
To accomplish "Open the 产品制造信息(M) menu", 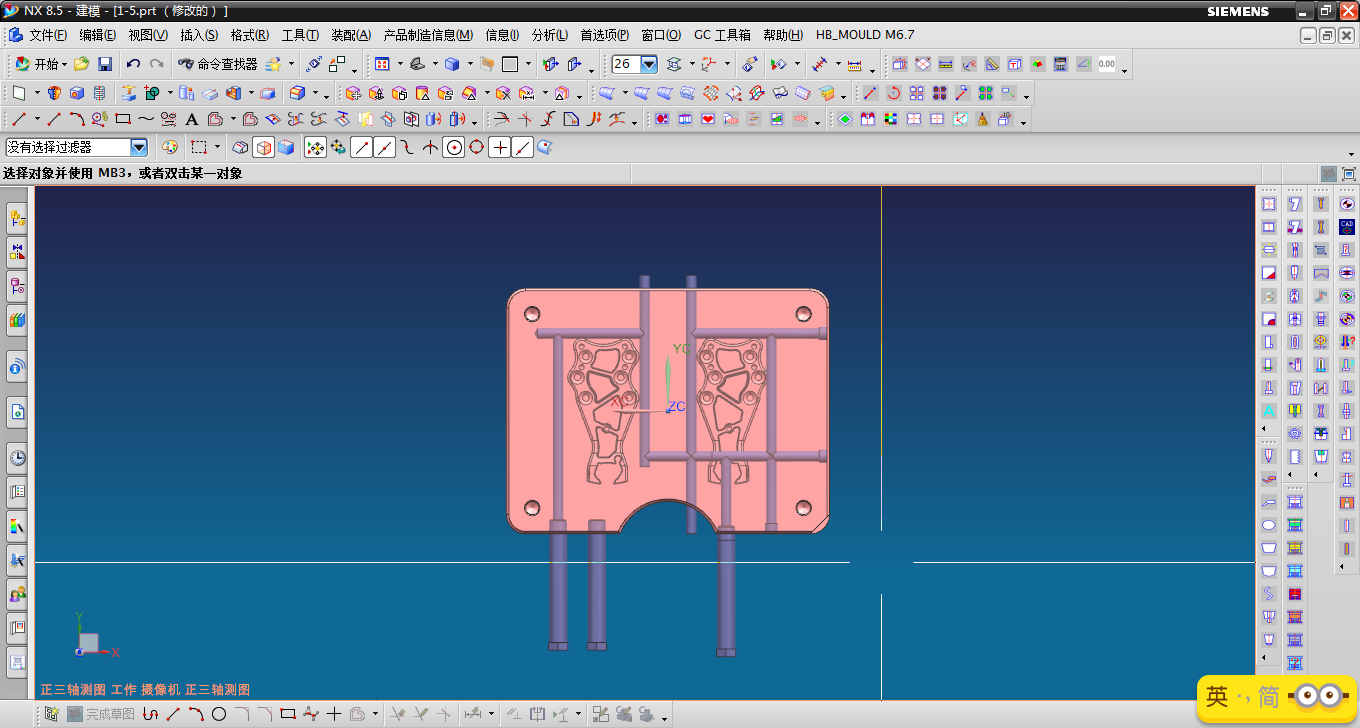I will tap(428, 35).
